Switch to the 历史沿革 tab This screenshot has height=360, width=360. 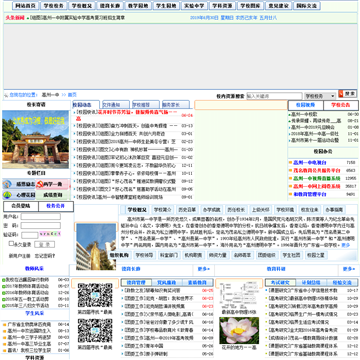(187, 210)
